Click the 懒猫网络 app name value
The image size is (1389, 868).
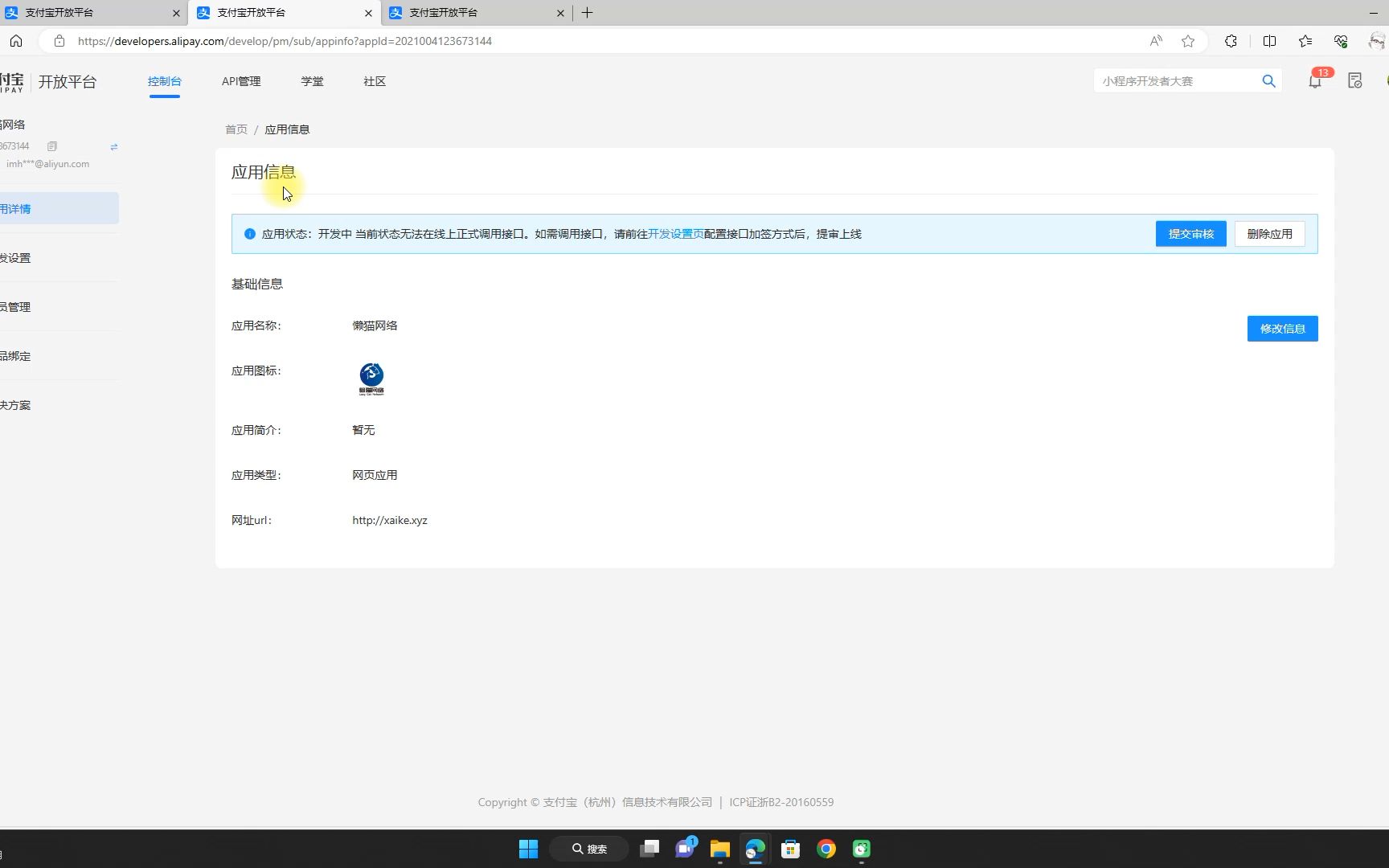coord(375,325)
